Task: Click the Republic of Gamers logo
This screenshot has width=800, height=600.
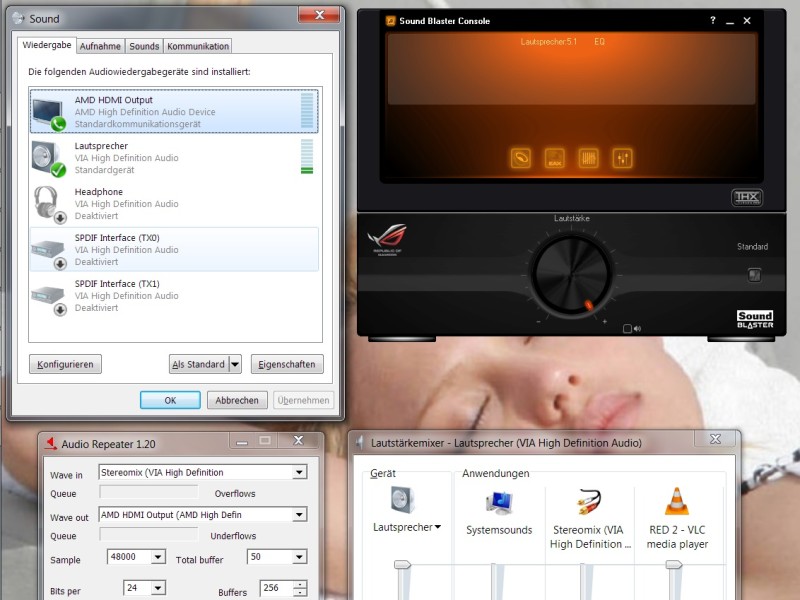Action: tap(388, 239)
